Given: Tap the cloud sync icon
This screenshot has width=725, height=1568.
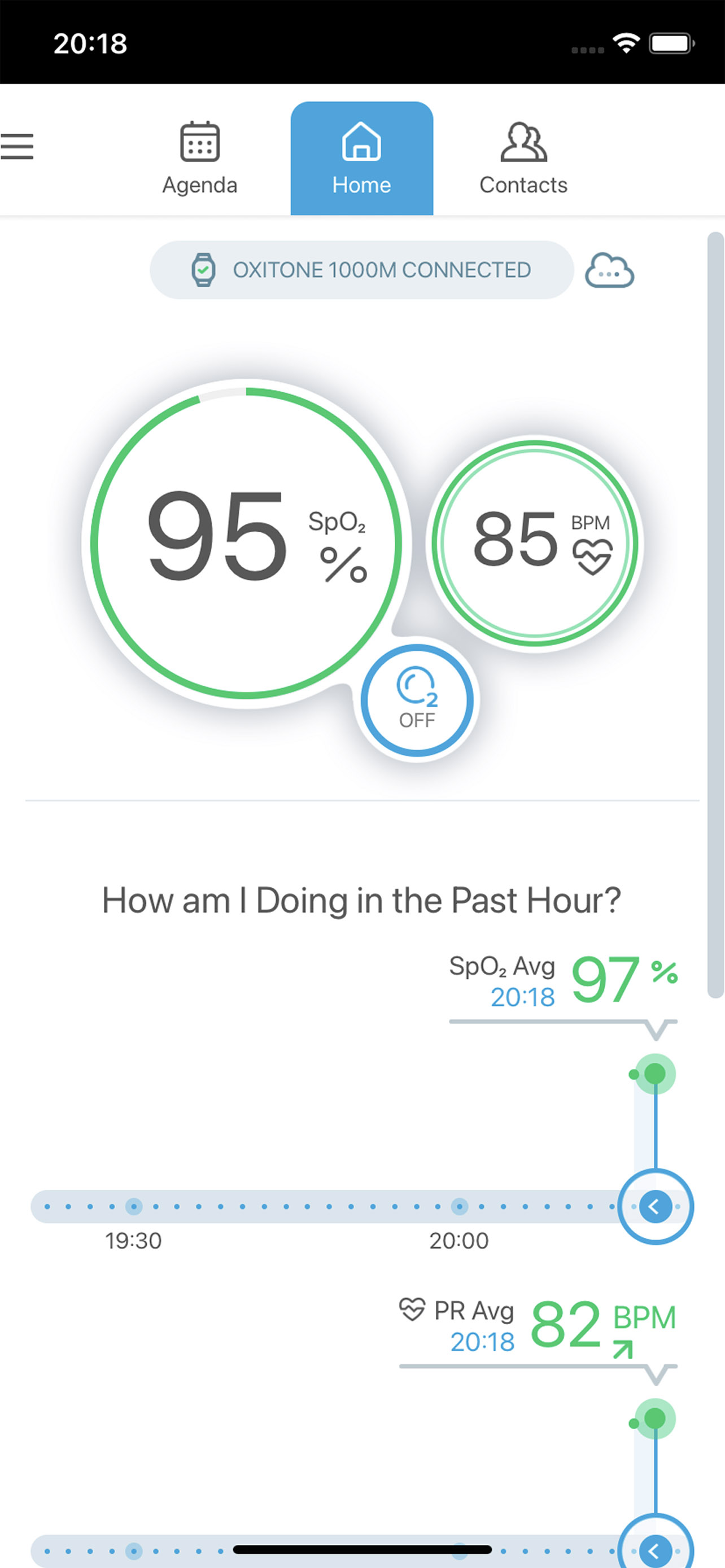Looking at the screenshot, I should (609, 270).
